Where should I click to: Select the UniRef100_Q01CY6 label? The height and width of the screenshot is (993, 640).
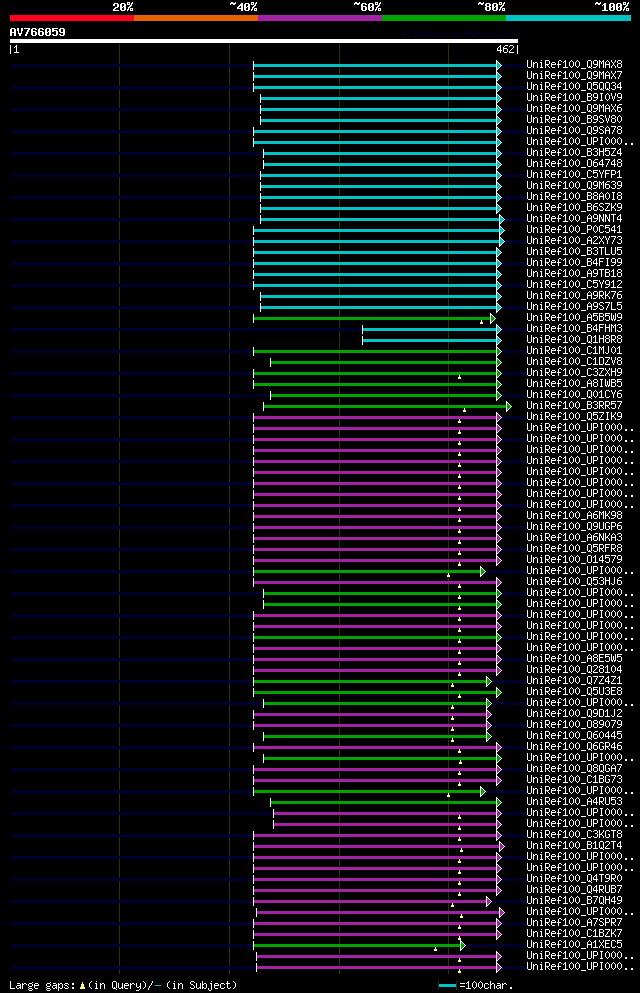pyautogui.click(x=574, y=395)
